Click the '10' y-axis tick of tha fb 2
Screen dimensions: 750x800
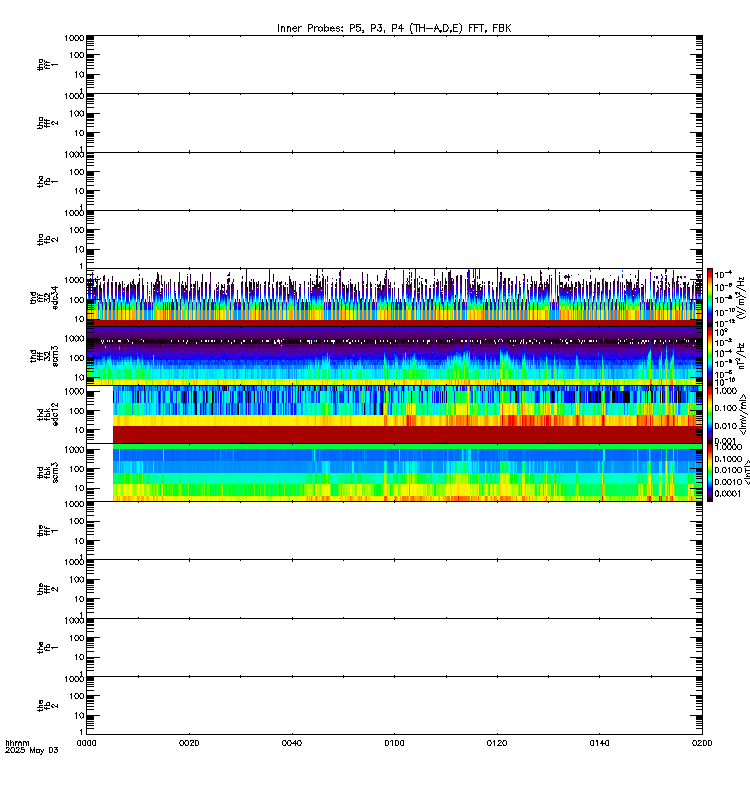(79, 249)
